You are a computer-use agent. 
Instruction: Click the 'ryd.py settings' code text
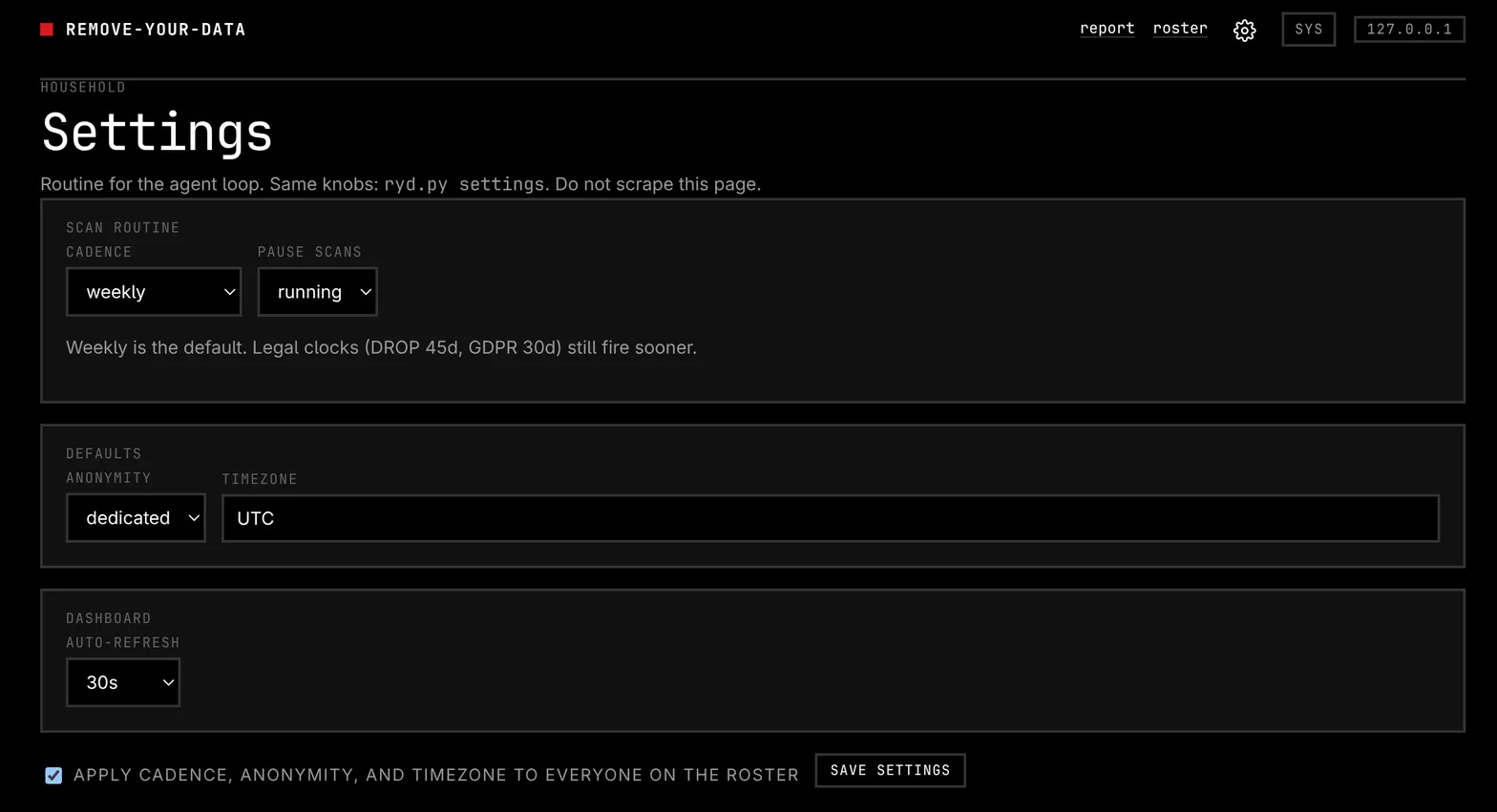tap(464, 184)
